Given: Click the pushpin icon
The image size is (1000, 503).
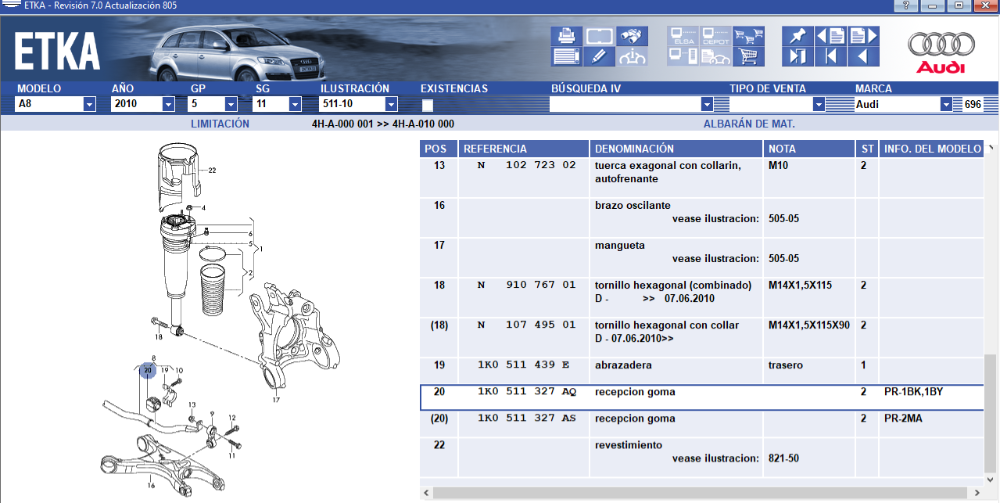Looking at the screenshot, I should pyautogui.click(x=797, y=36).
